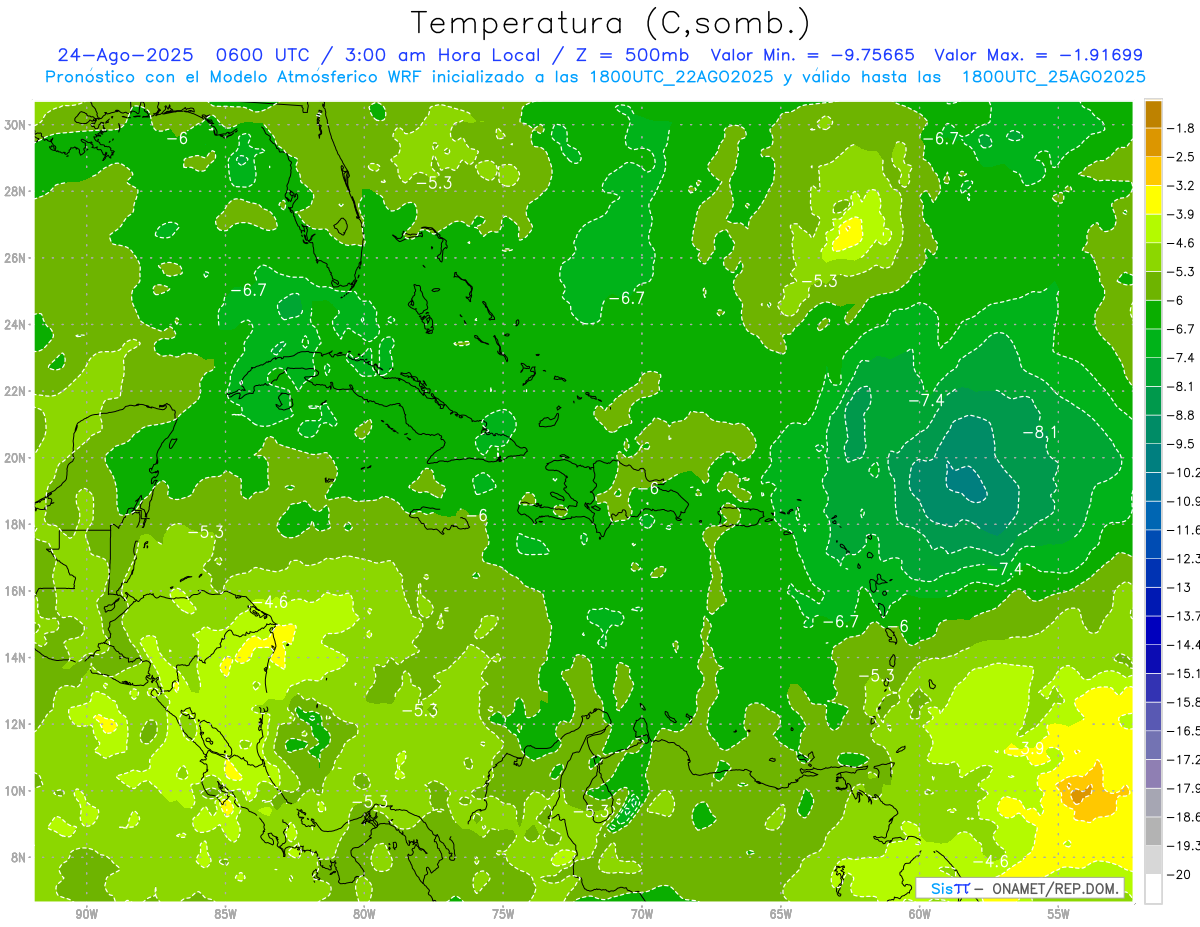The height and width of the screenshot is (927, 1200).
Task: Click the colorbar tick label "-9.5"
Action: pyautogui.click(x=1183, y=444)
